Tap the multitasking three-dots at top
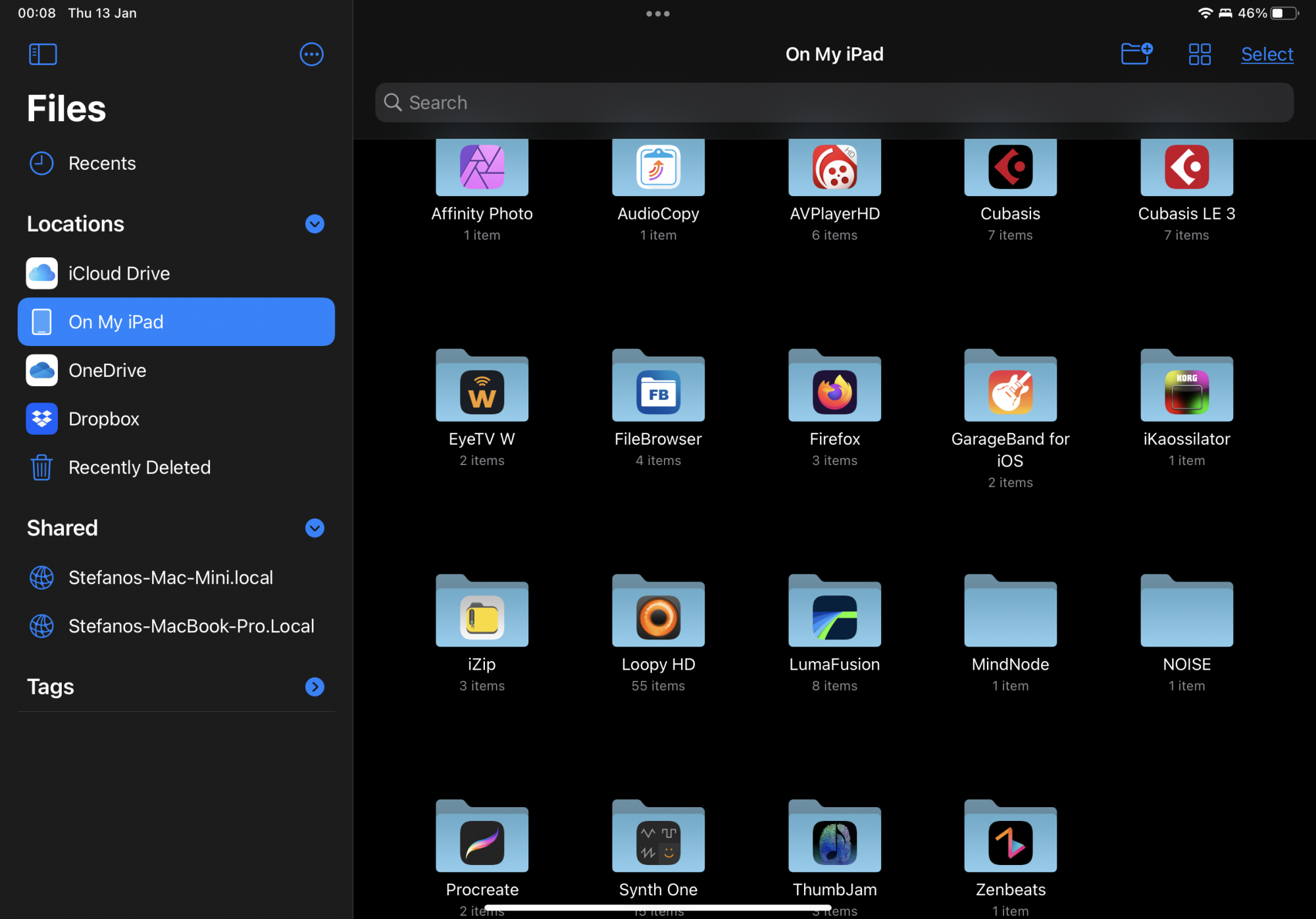Image resolution: width=1316 pixels, height=919 pixels. (x=657, y=13)
